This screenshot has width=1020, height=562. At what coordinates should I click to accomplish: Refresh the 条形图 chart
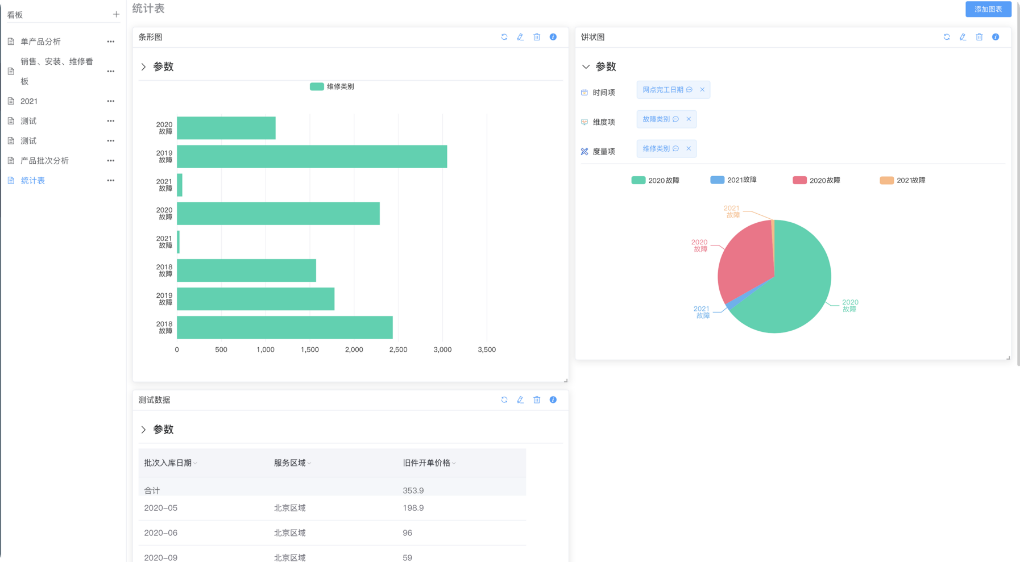pos(504,37)
